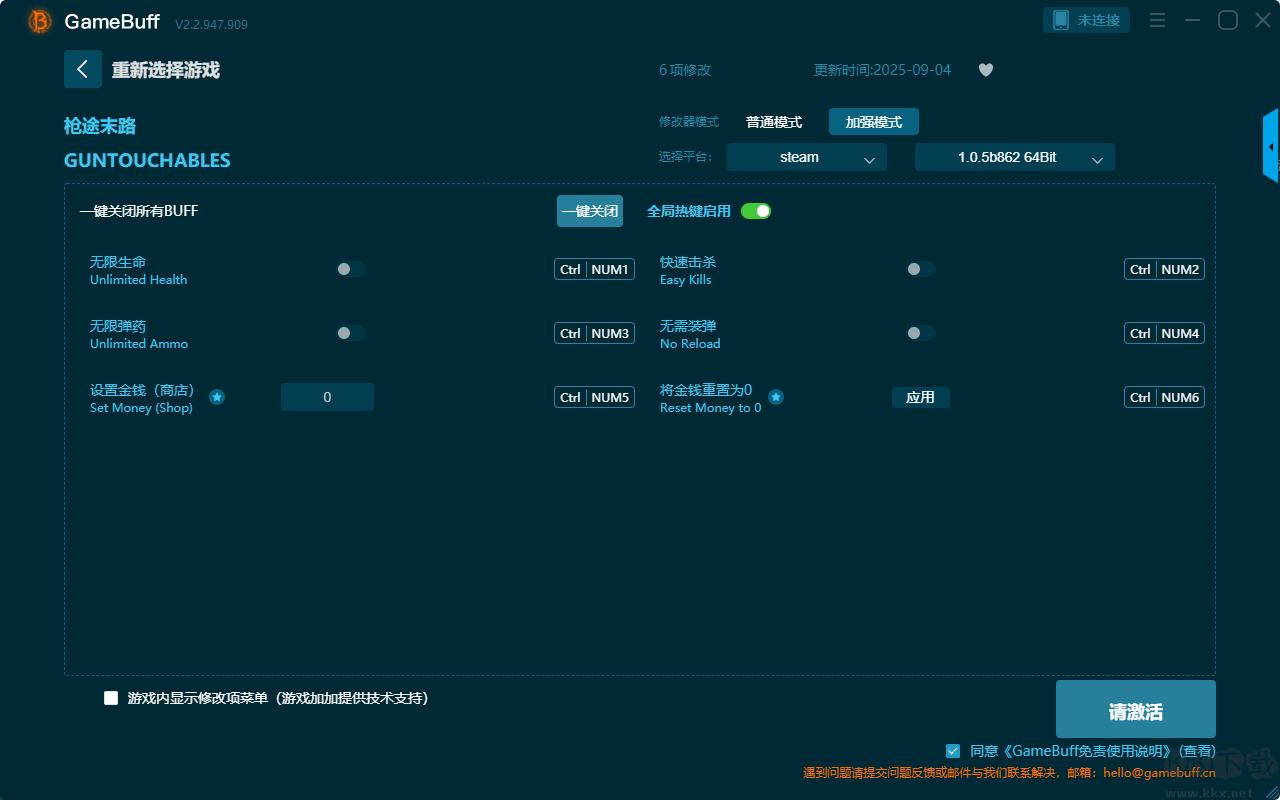Click the heart favorite icon
Screen dimensions: 1280x800
(x=985, y=70)
